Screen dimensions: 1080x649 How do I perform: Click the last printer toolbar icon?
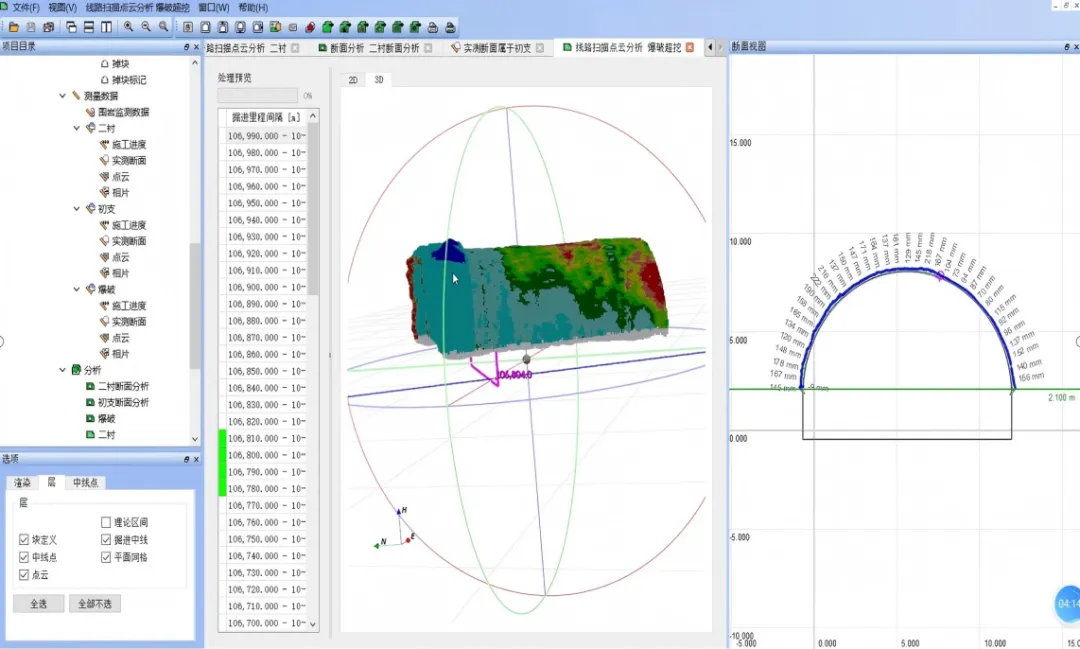(x=450, y=28)
